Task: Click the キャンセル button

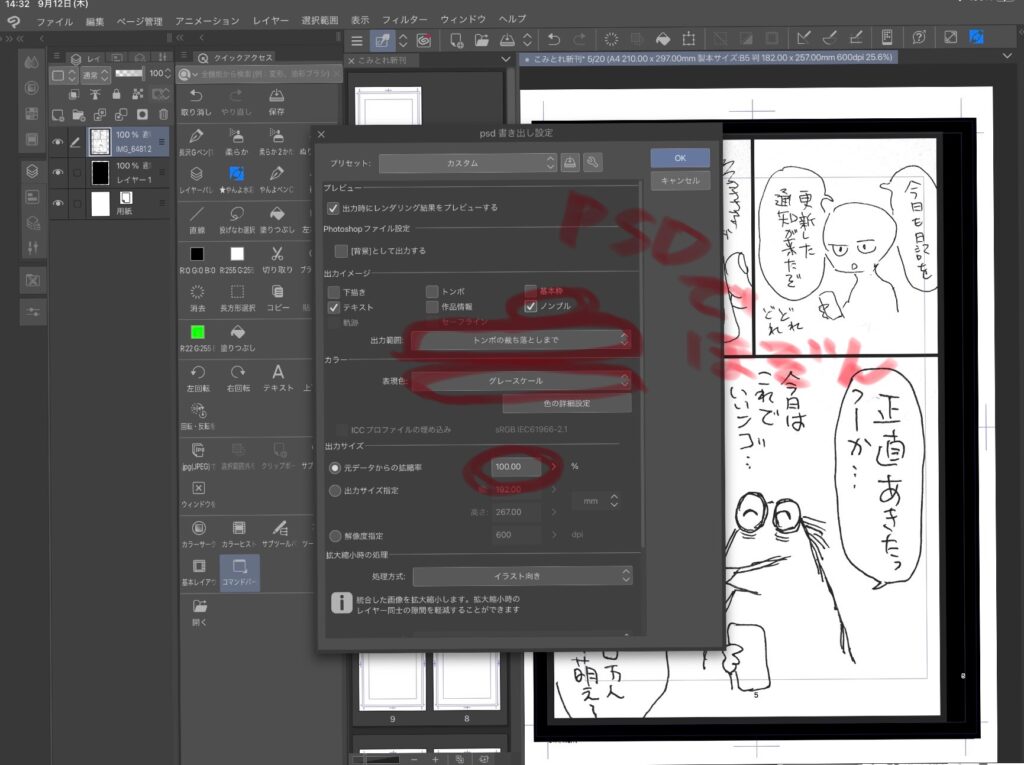Action: pyautogui.click(x=680, y=181)
